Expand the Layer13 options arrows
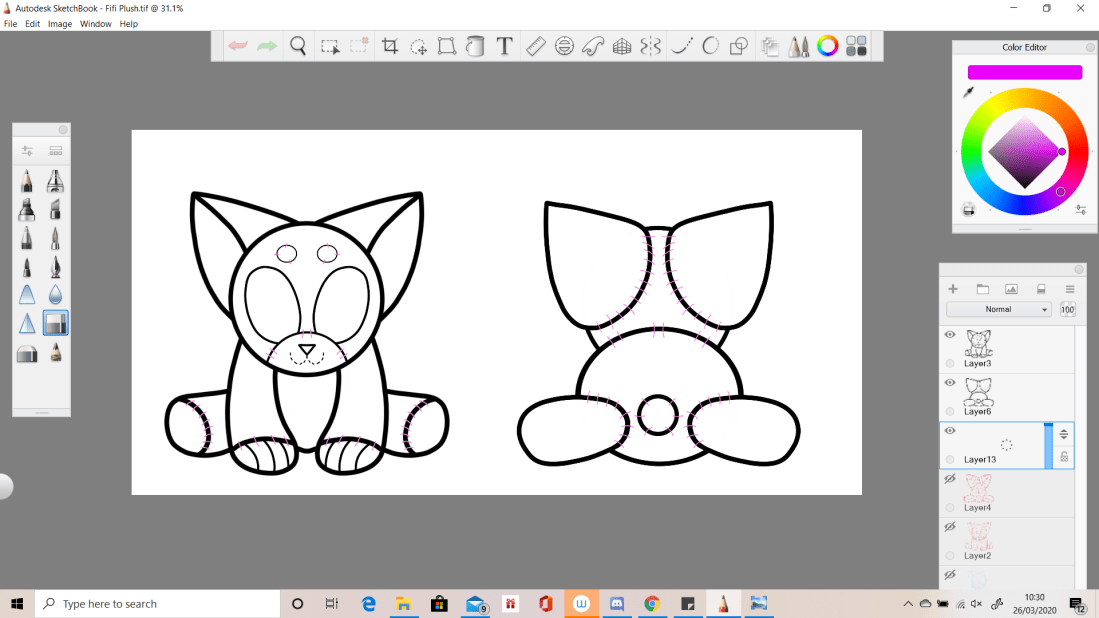This screenshot has height=618, width=1099. click(1064, 434)
